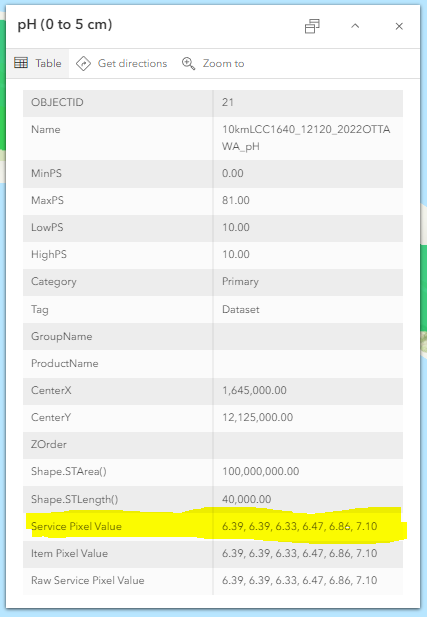Click the highlighted Service Pixel Value row

(x=213, y=526)
